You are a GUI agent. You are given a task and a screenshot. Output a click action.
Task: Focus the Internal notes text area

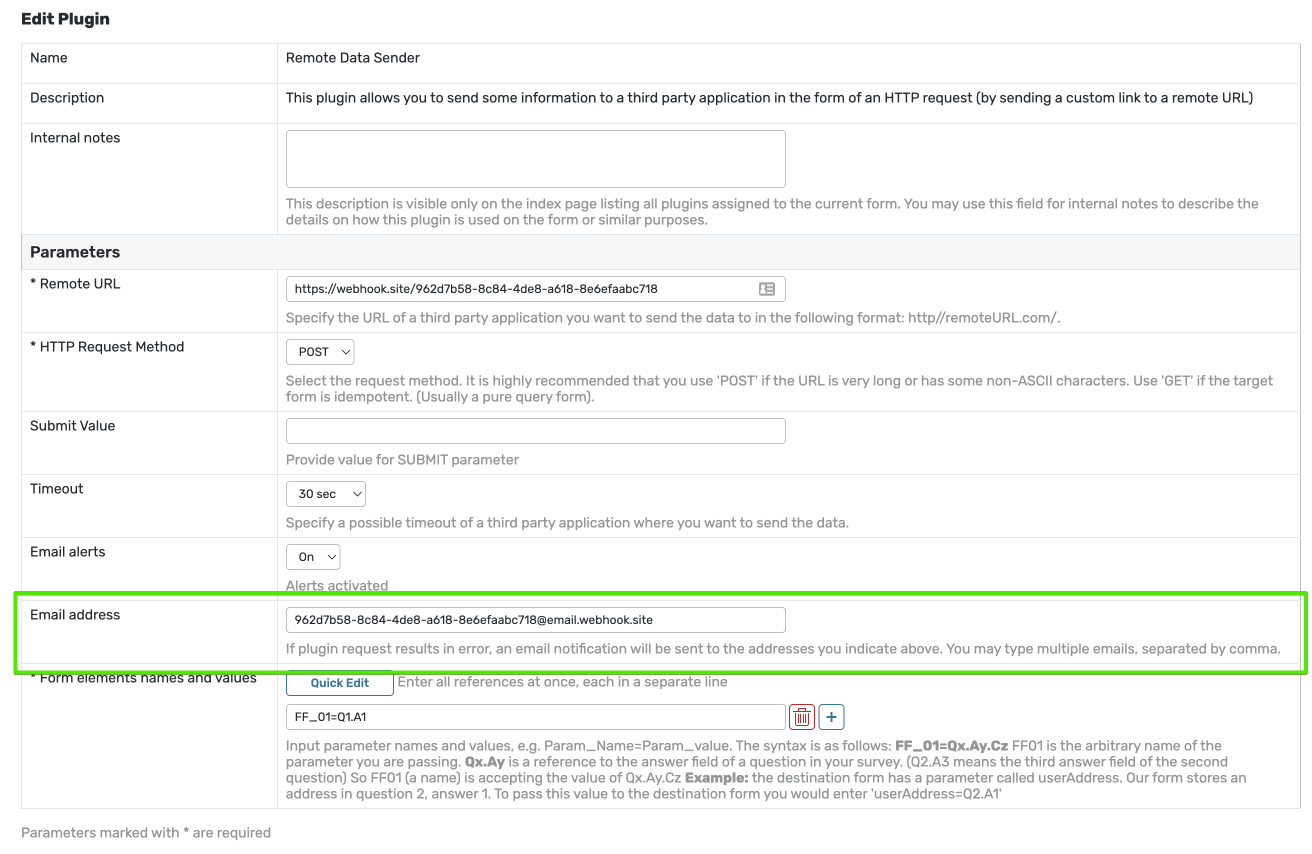(x=535, y=157)
